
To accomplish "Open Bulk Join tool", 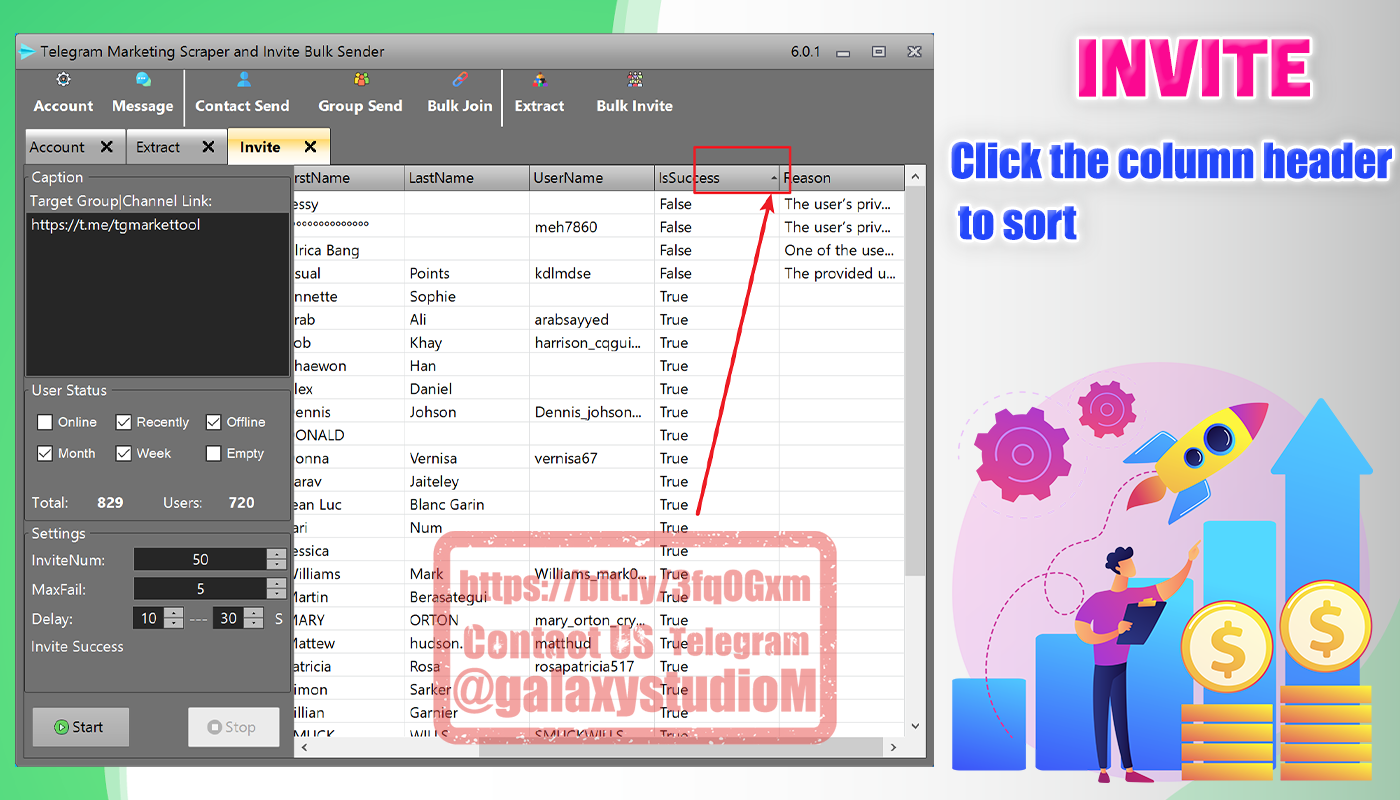I will point(460,94).
